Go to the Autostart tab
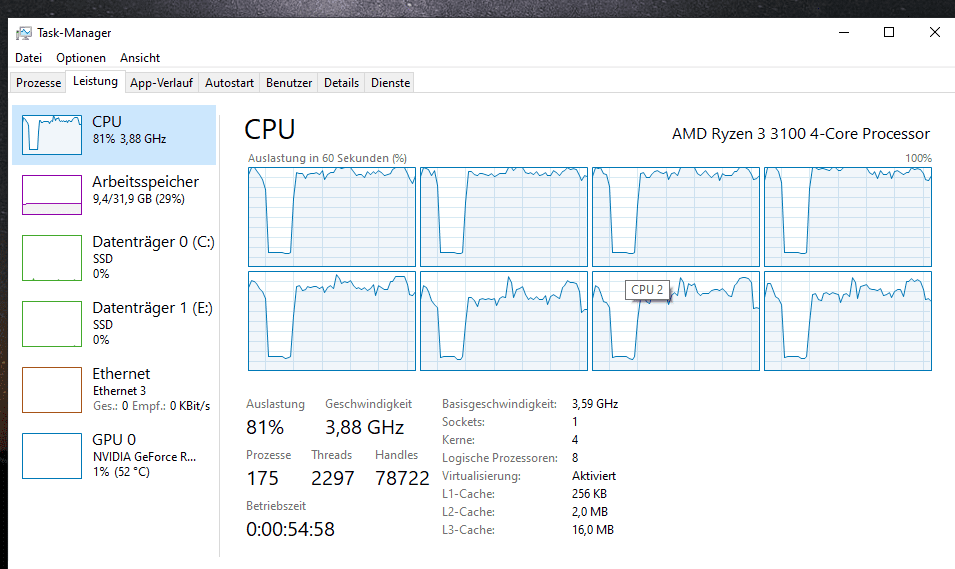955x569 pixels. click(229, 83)
